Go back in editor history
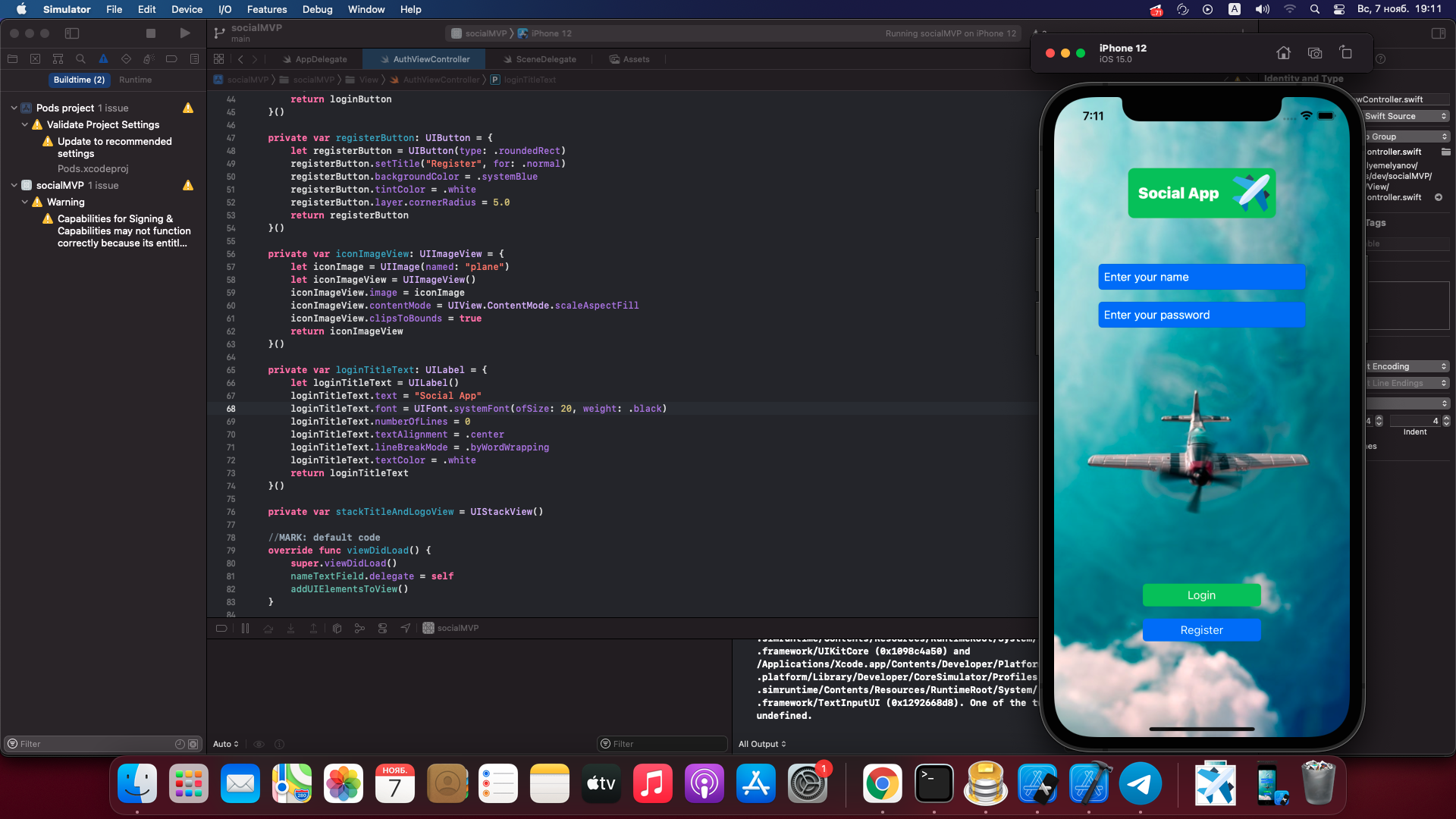The width and height of the screenshot is (1456, 819). tap(240, 59)
